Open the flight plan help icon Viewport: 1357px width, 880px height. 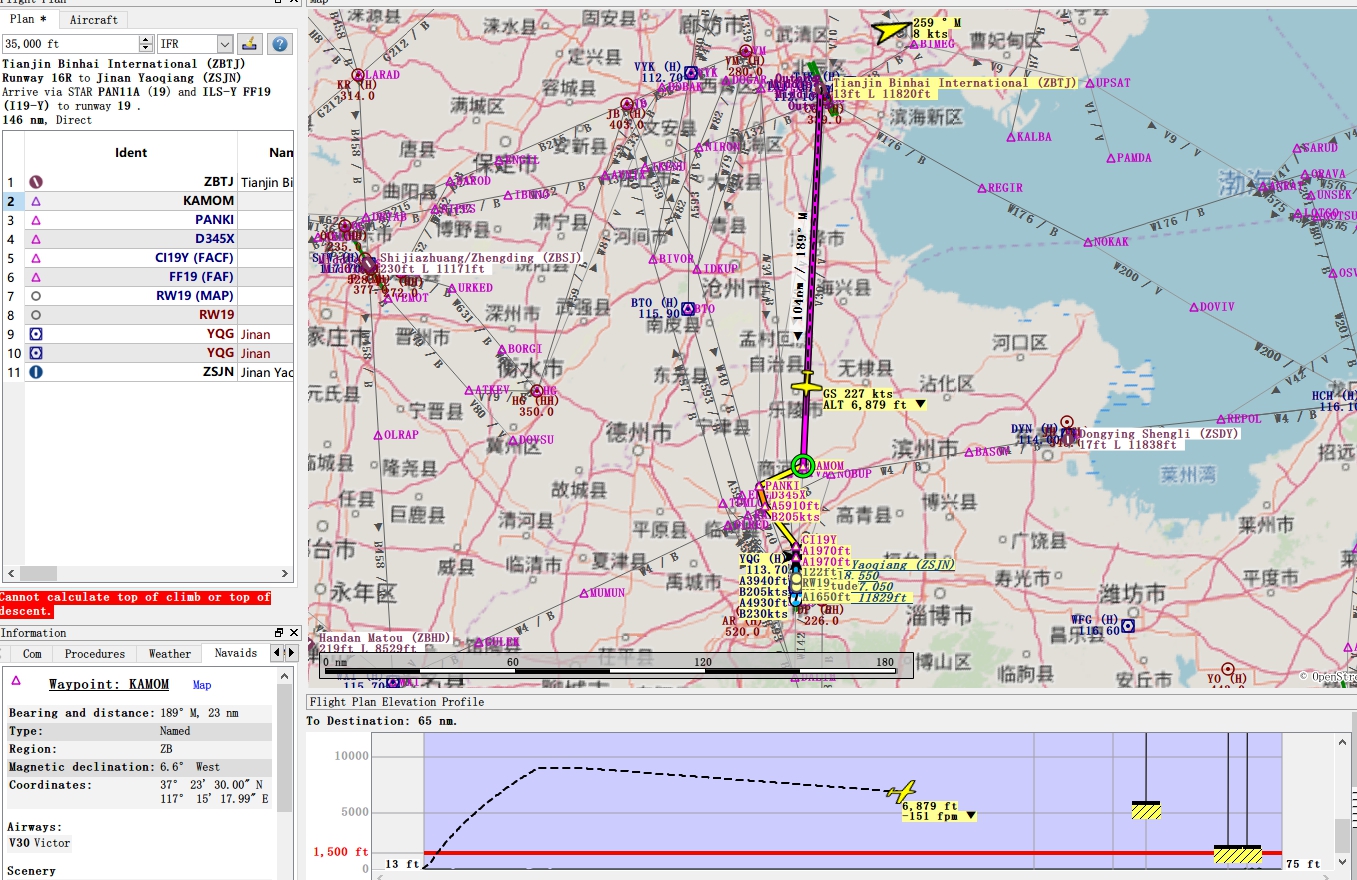pyautogui.click(x=280, y=44)
